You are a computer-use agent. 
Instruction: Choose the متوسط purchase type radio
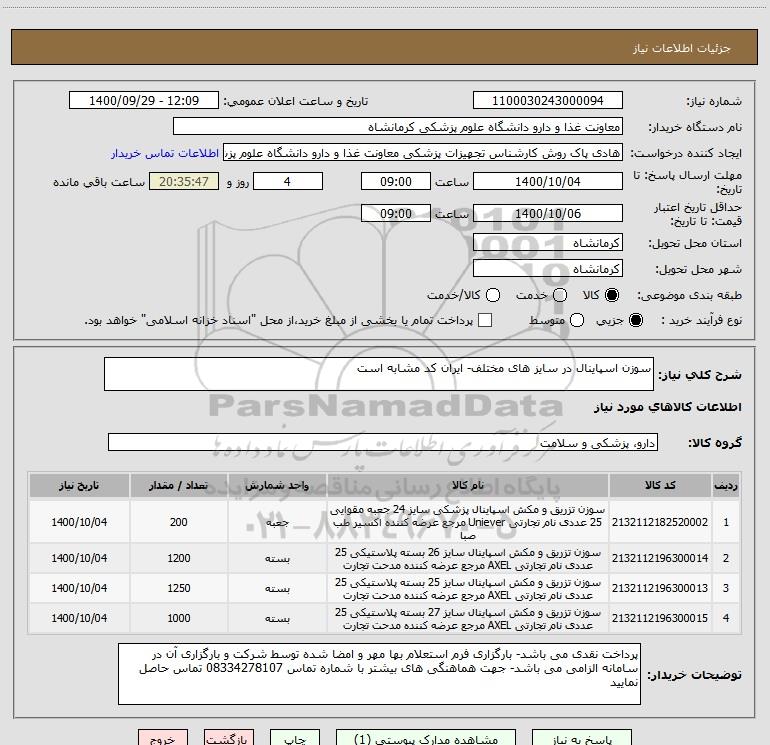point(577,320)
